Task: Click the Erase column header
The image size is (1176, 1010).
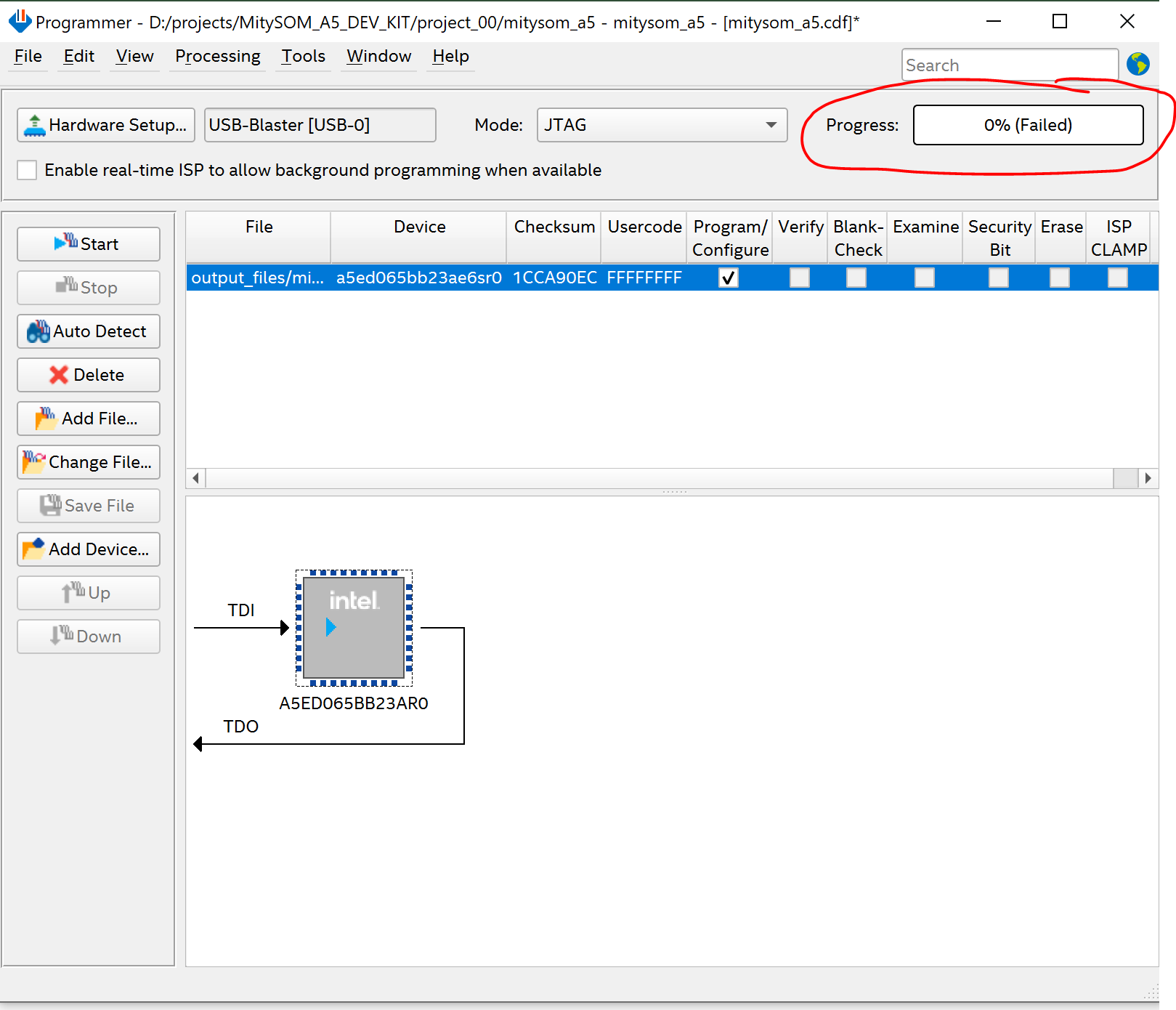Action: pos(1061,238)
